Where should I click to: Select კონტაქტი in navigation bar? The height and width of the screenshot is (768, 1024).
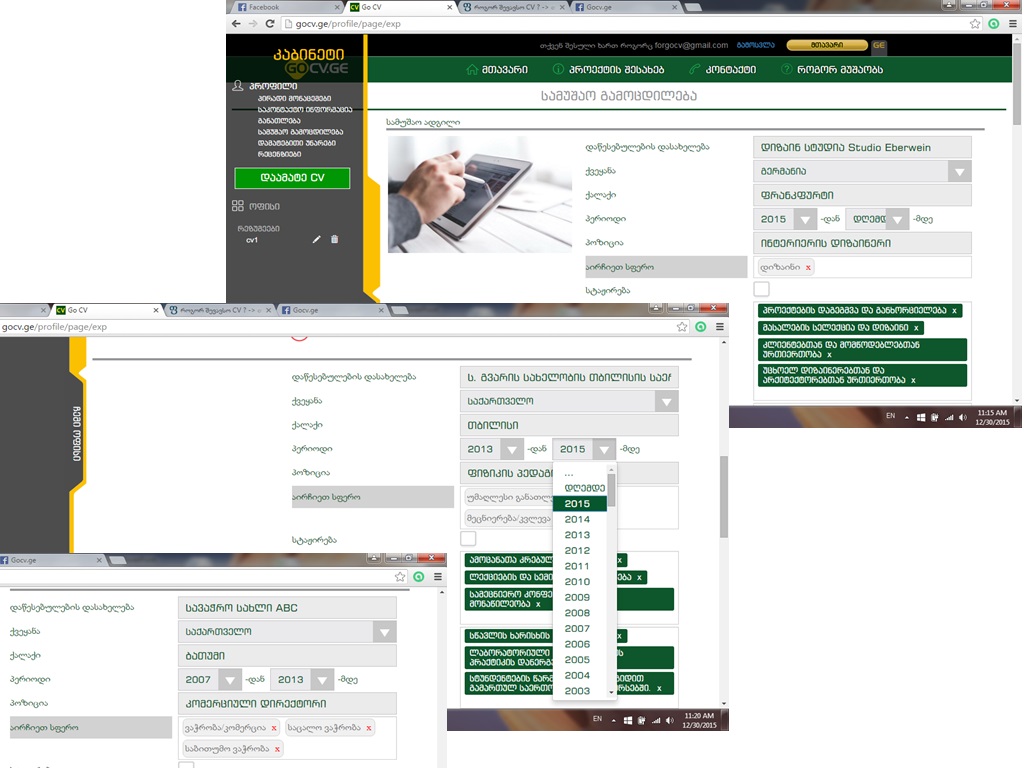[722, 69]
